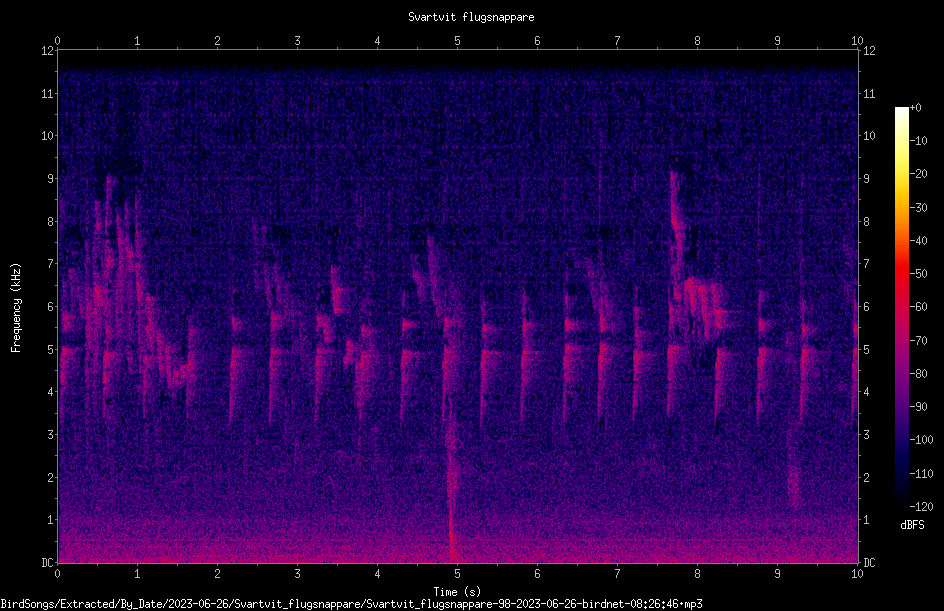Click "10" on the bottom time axis
Screen dimensions: 944x611
coord(857,574)
